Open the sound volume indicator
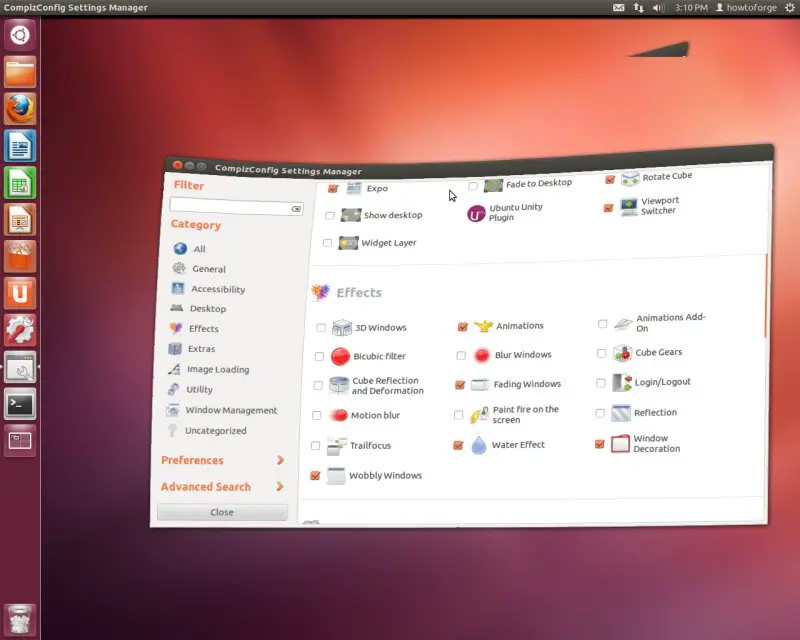The width and height of the screenshot is (800, 640). coord(658,8)
